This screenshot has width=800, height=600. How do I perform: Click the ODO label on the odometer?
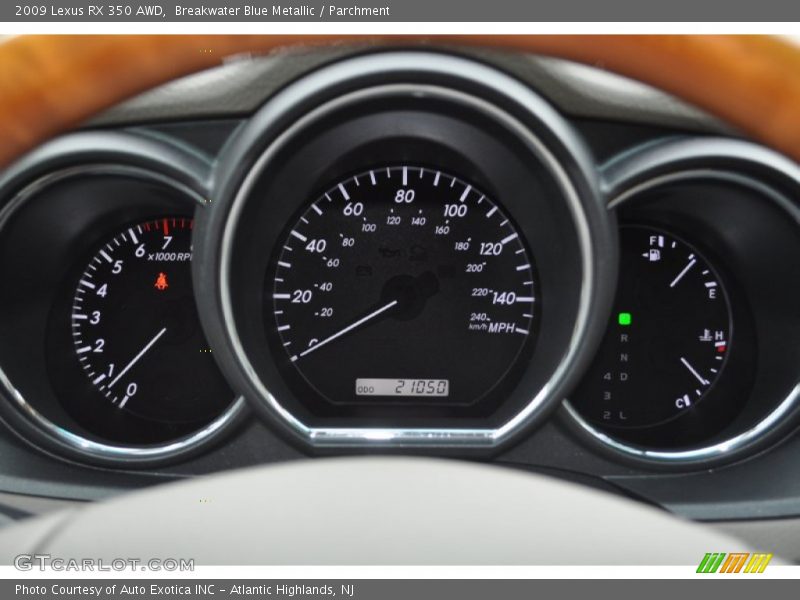point(365,390)
